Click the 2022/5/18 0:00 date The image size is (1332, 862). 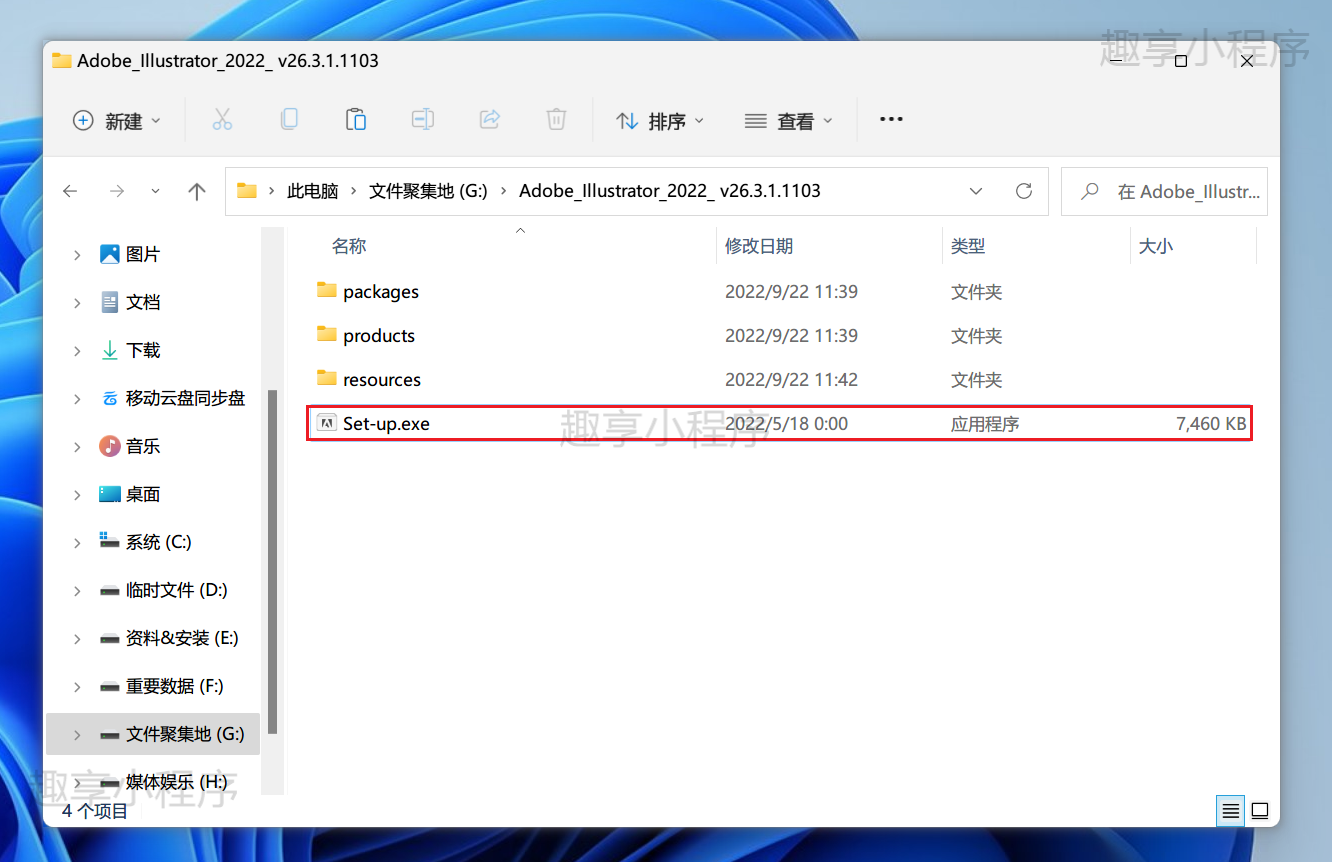(x=786, y=424)
